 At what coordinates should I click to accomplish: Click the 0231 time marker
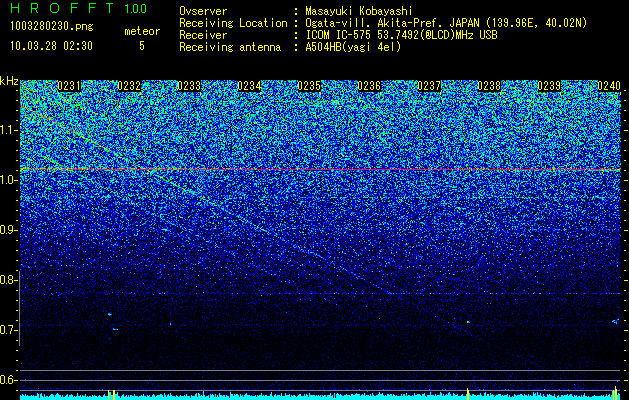click(x=69, y=86)
